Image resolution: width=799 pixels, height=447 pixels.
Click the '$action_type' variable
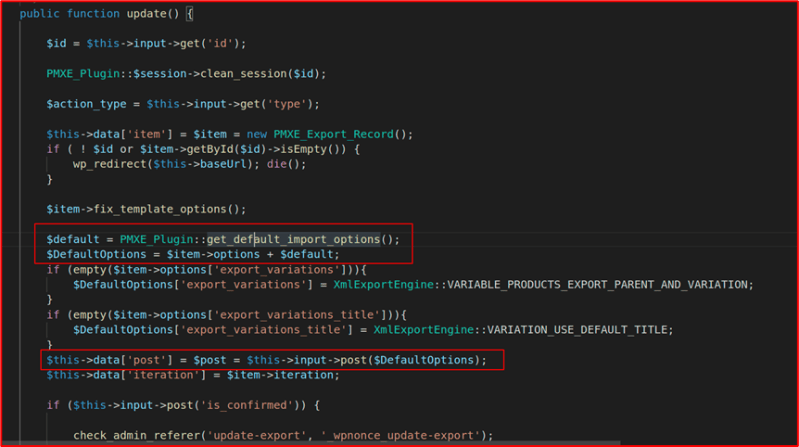[x=86, y=104]
